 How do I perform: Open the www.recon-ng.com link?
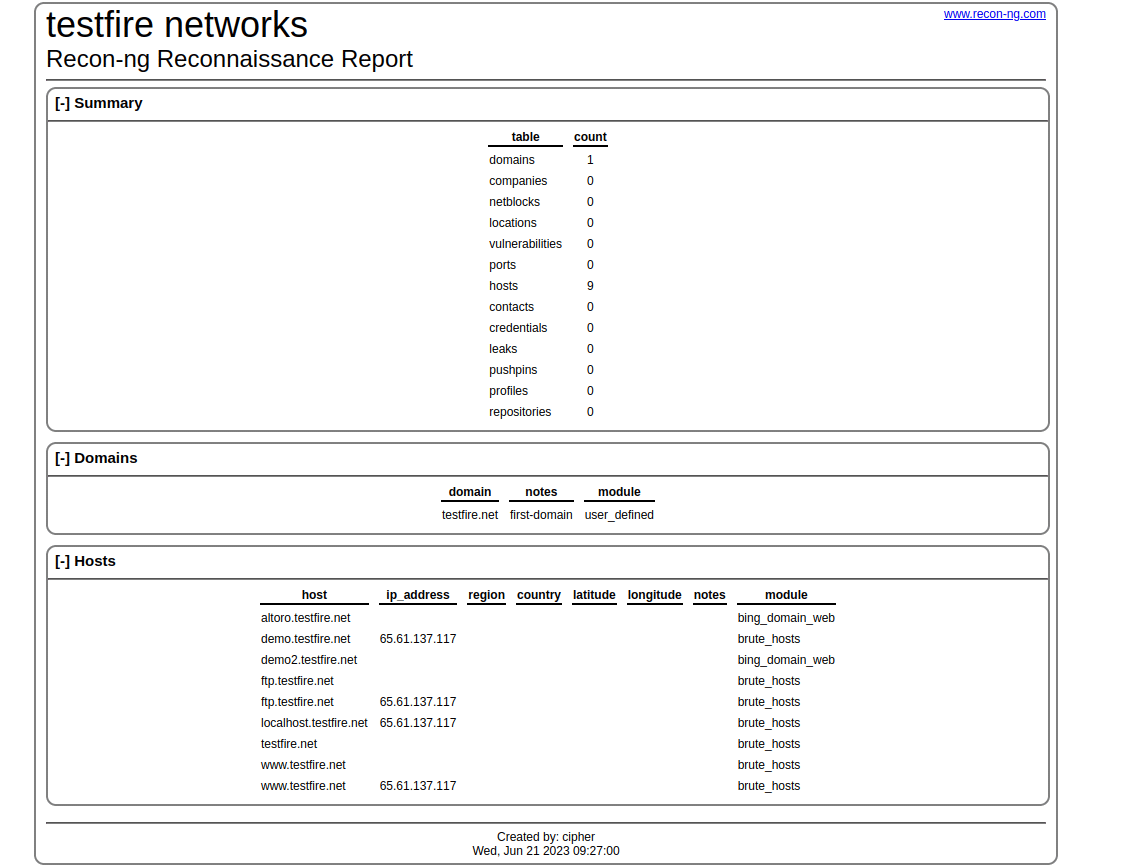tap(994, 14)
